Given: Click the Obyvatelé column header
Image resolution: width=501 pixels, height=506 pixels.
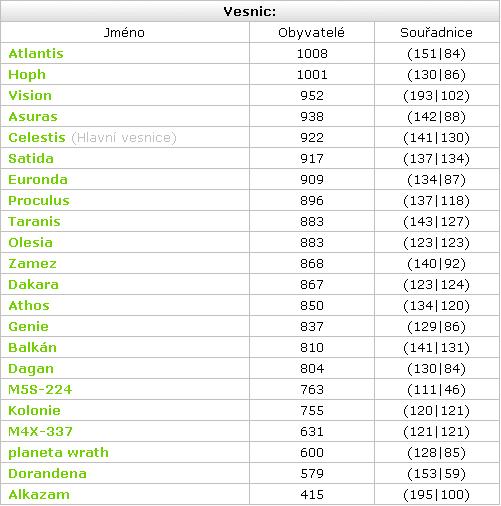Looking at the screenshot, I should pos(311,33).
